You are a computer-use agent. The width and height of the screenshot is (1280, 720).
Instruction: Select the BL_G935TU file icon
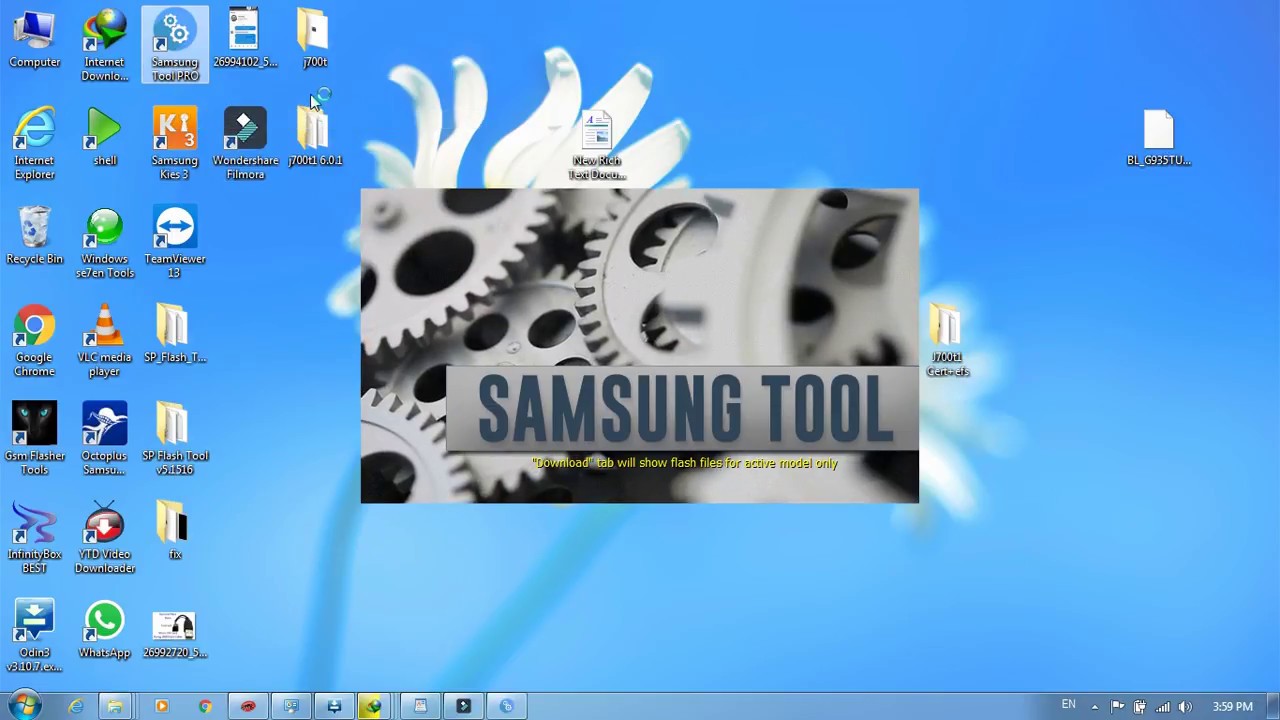click(1159, 138)
